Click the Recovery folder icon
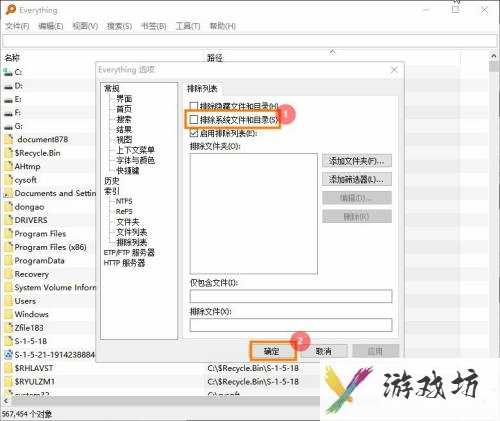 click(x=9, y=274)
